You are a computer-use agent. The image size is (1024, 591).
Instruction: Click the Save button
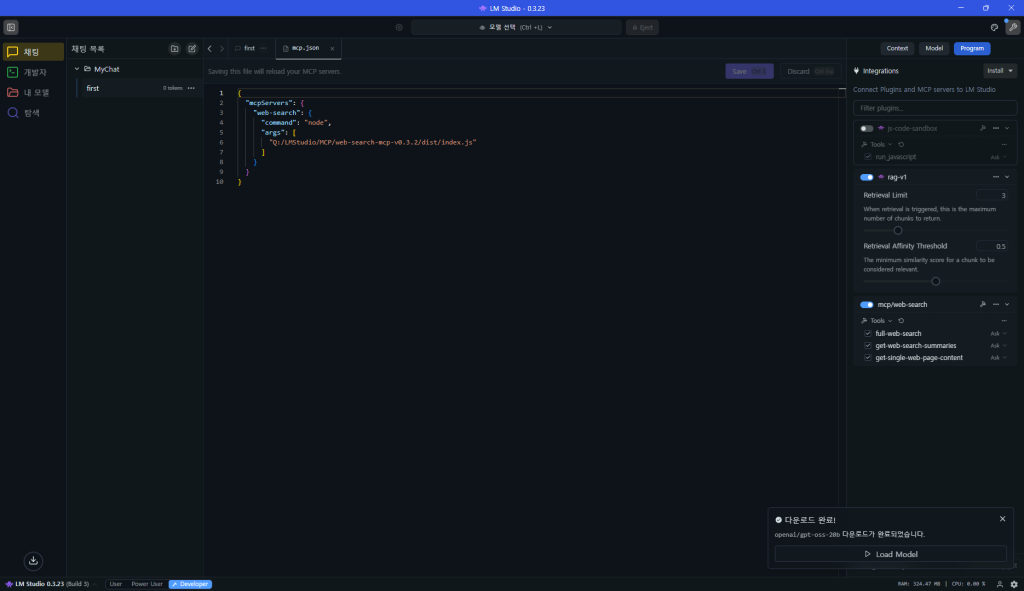749,71
